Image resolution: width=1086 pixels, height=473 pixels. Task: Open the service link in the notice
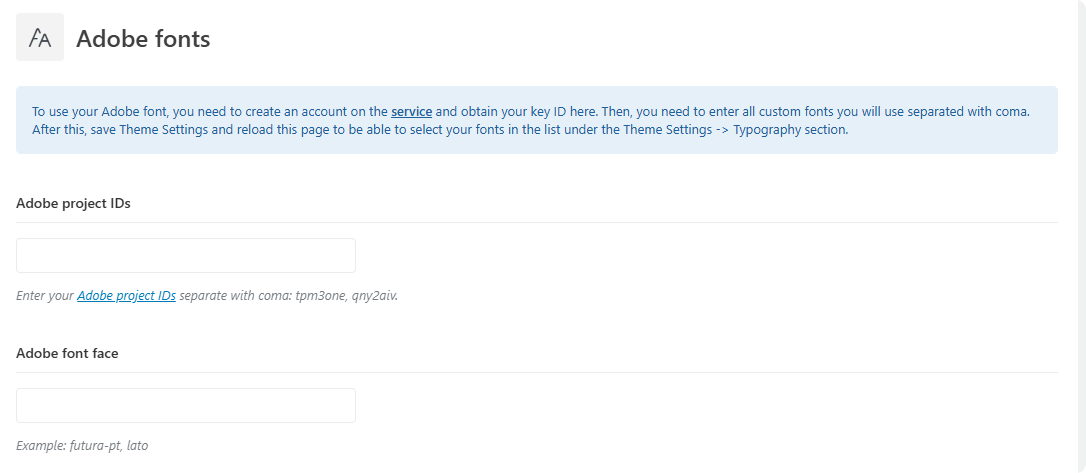coord(411,111)
